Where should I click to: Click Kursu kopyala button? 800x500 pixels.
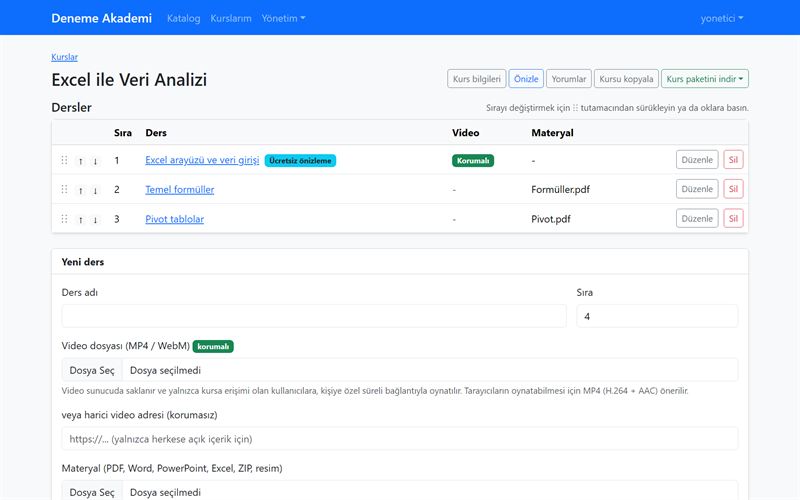pos(626,79)
